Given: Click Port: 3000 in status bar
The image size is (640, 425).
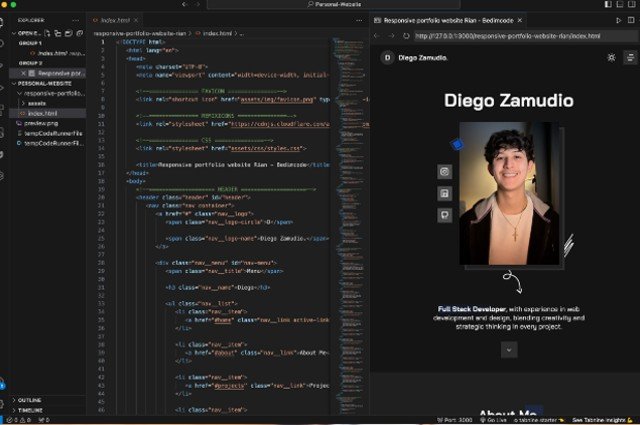Looking at the screenshot, I should tap(454, 420).
